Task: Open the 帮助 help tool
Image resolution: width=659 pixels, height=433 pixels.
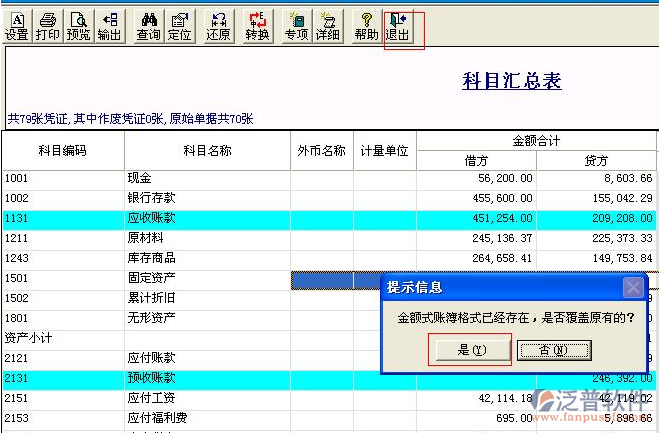Action: click(x=366, y=27)
